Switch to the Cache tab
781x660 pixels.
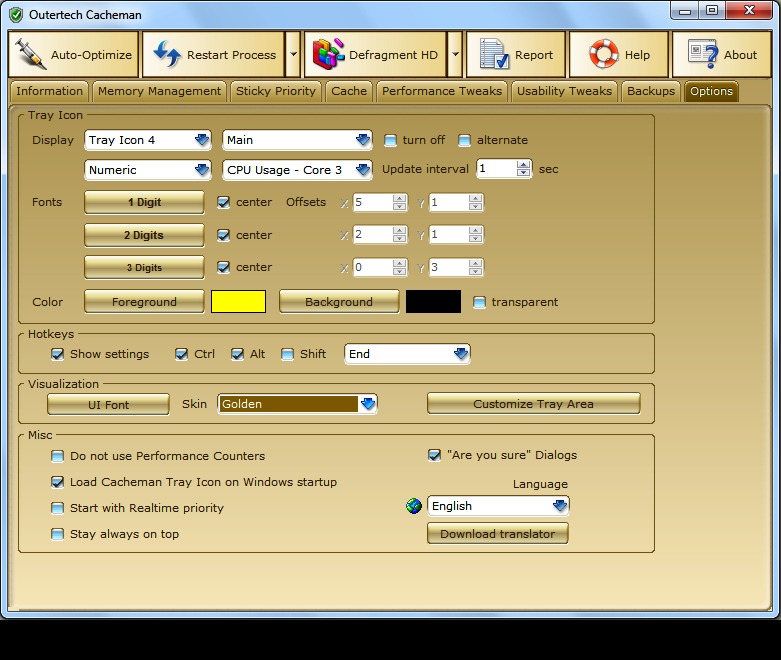(349, 91)
